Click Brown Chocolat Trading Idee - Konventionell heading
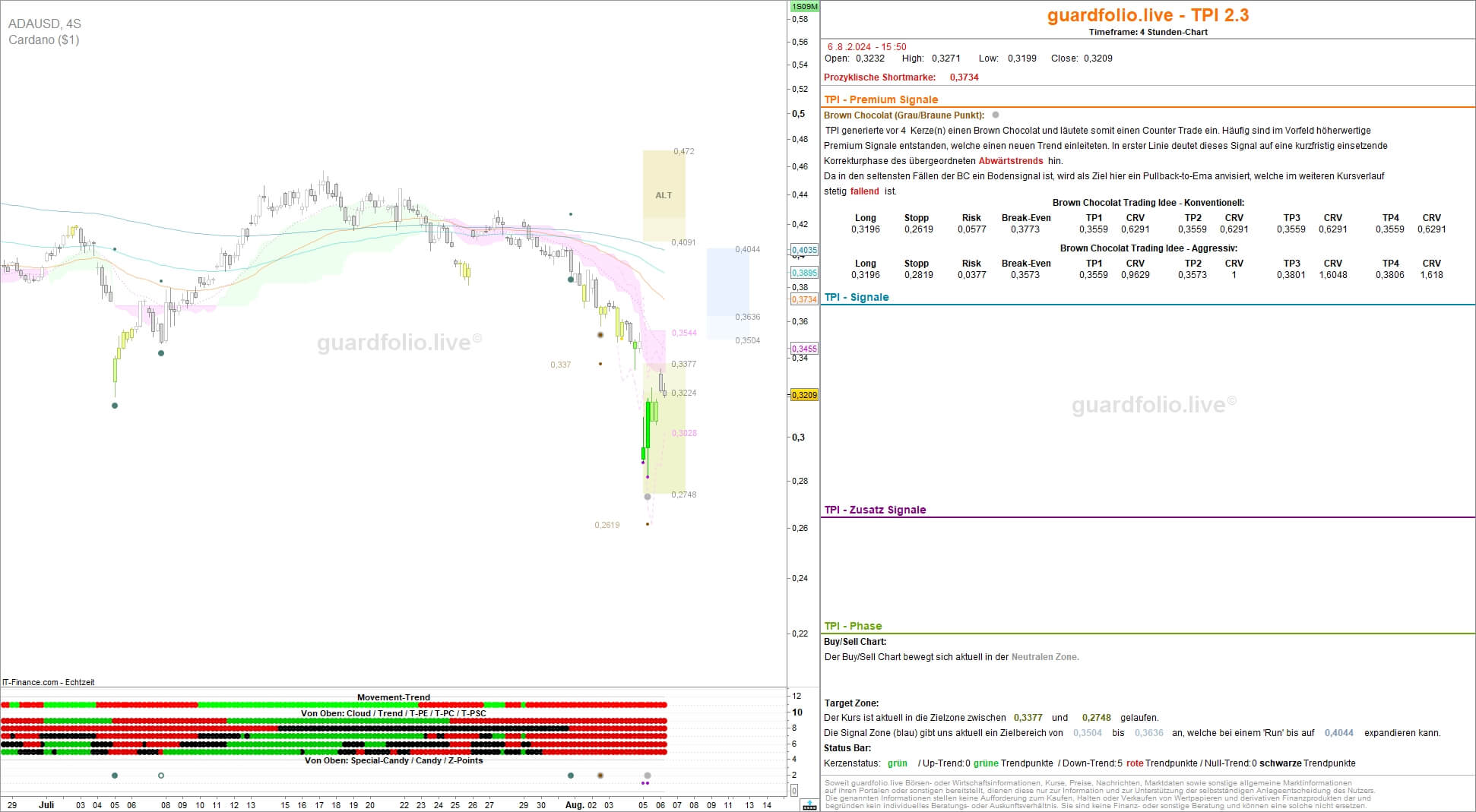This screenshot has width=1476, height=812. click(x=1148, y=203)
